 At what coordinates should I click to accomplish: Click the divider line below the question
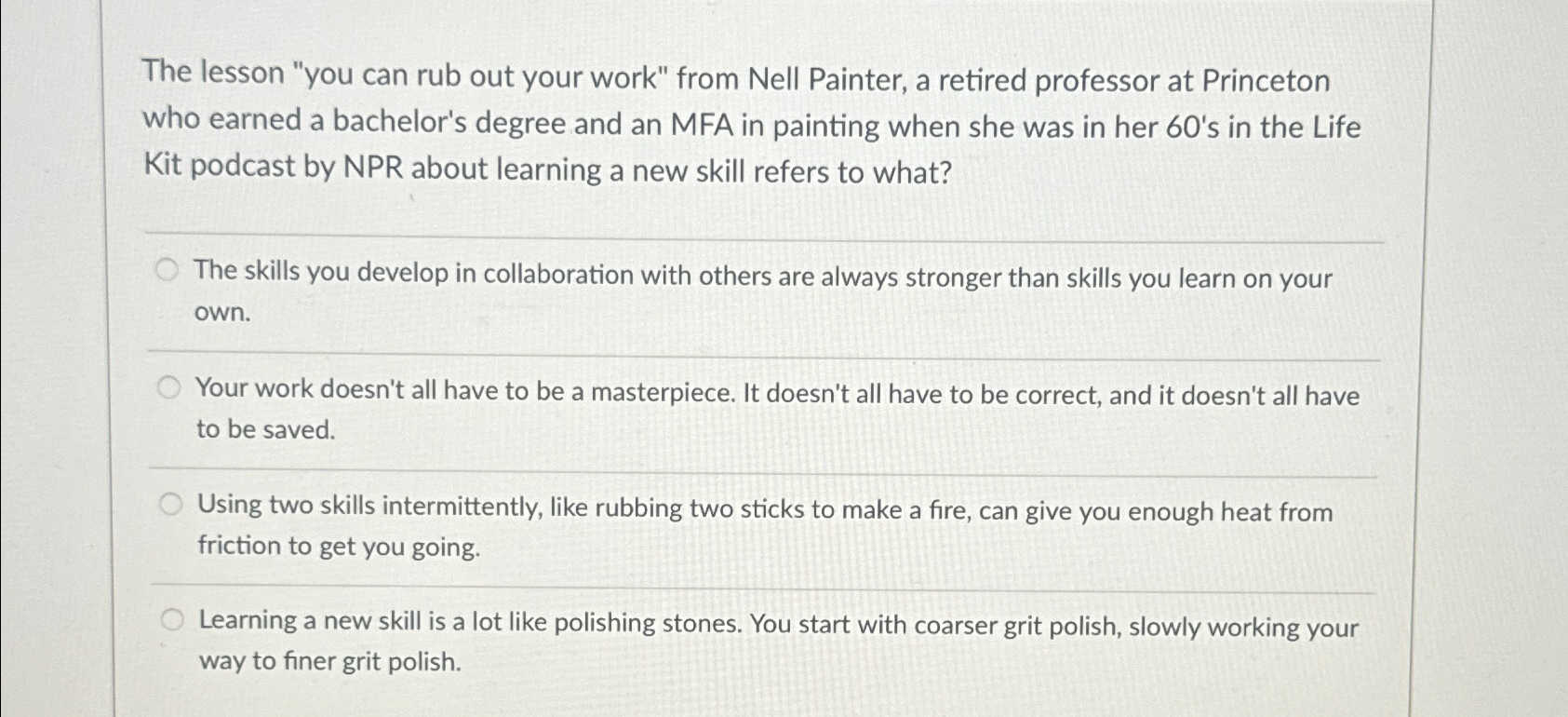[763, 230]
